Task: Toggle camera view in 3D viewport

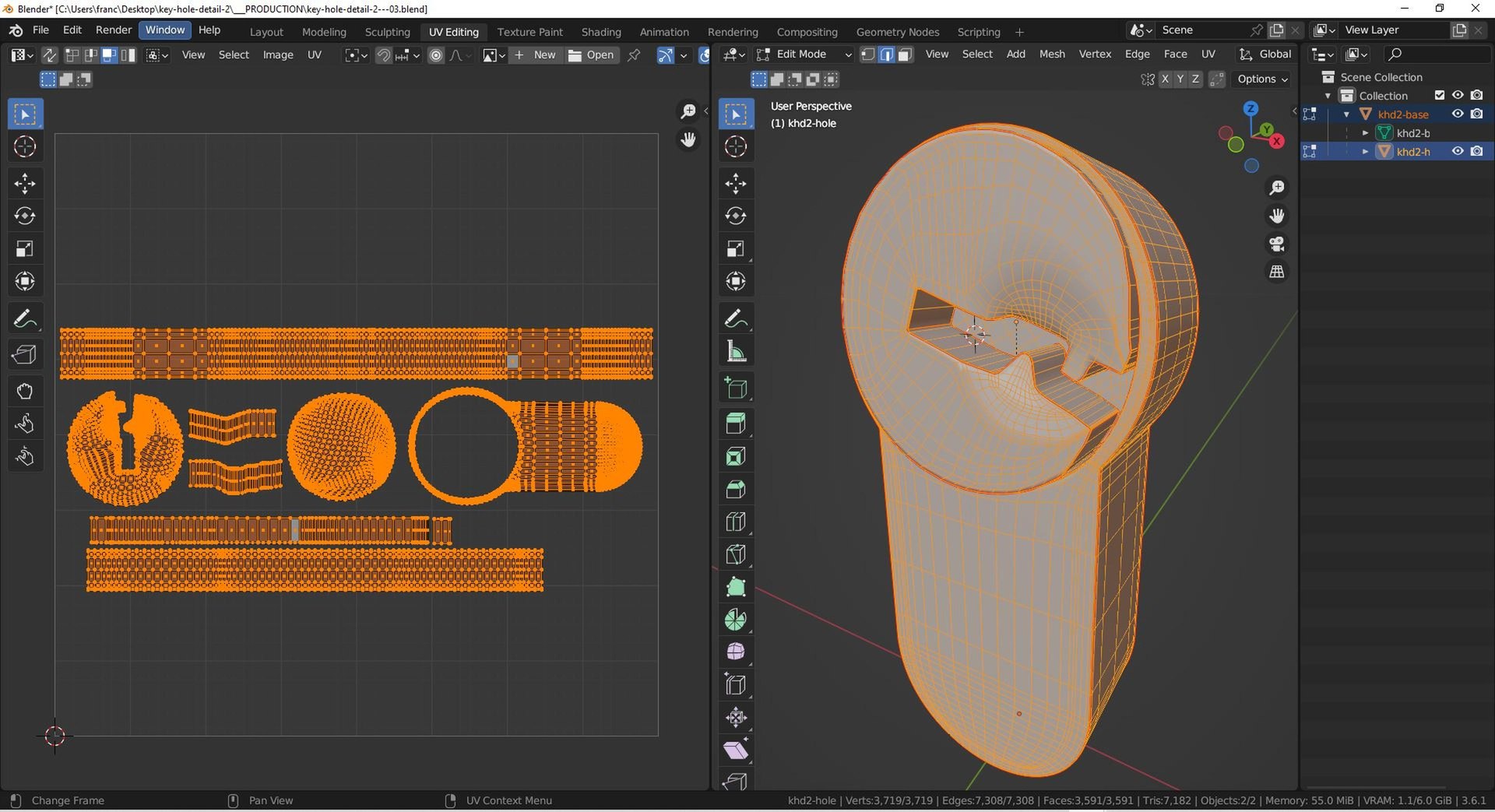Action: [x=1277, y=244]
